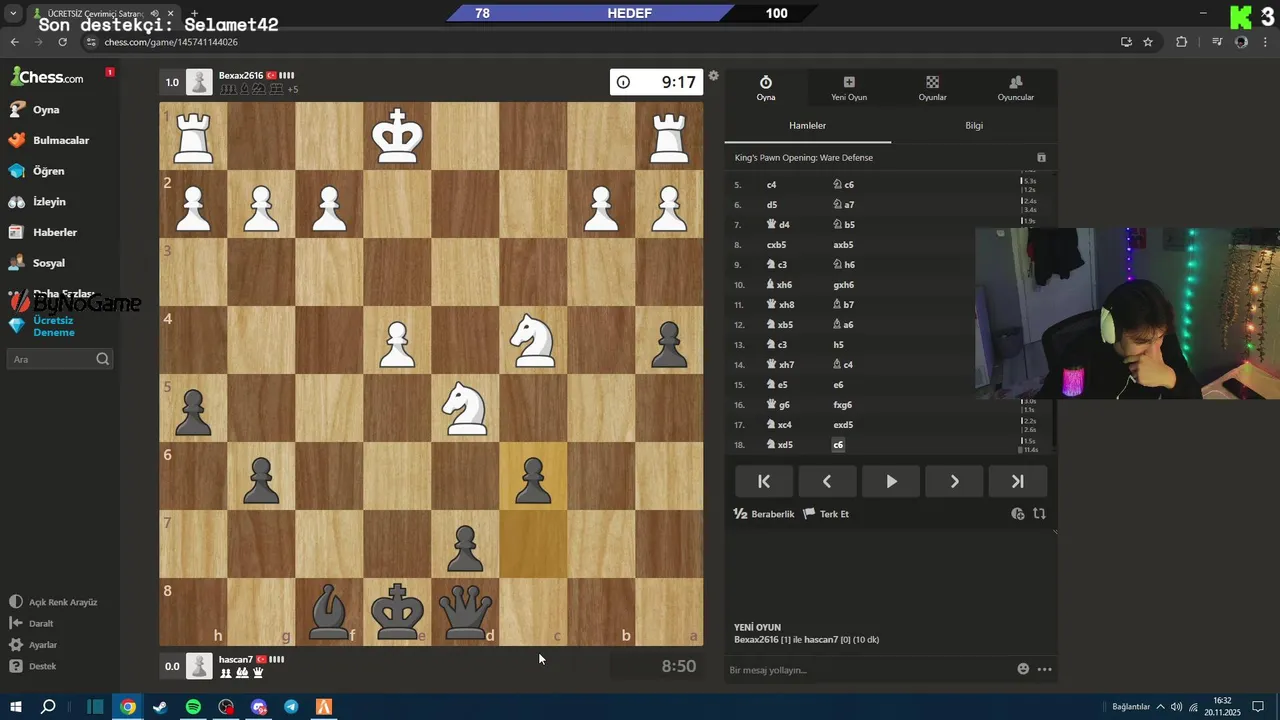Open the board settings gear icon
Viewport: 1280px width, 720px height.
pyautogui.click(x=713, y=75)
